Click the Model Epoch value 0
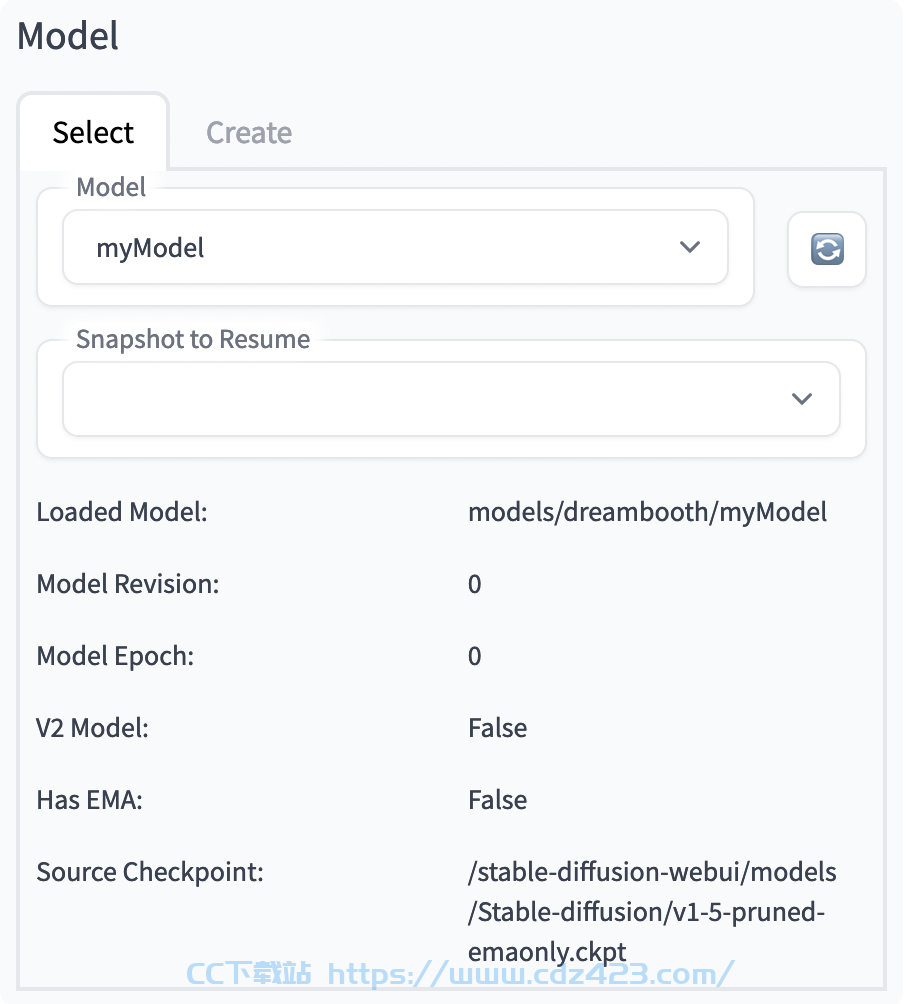 [x=474, y=656]
